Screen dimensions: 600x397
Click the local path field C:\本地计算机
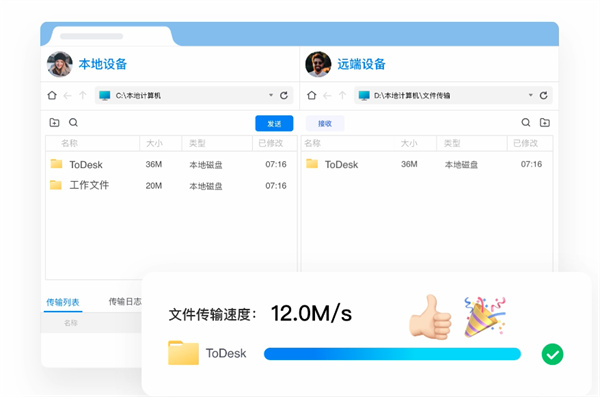194,95
